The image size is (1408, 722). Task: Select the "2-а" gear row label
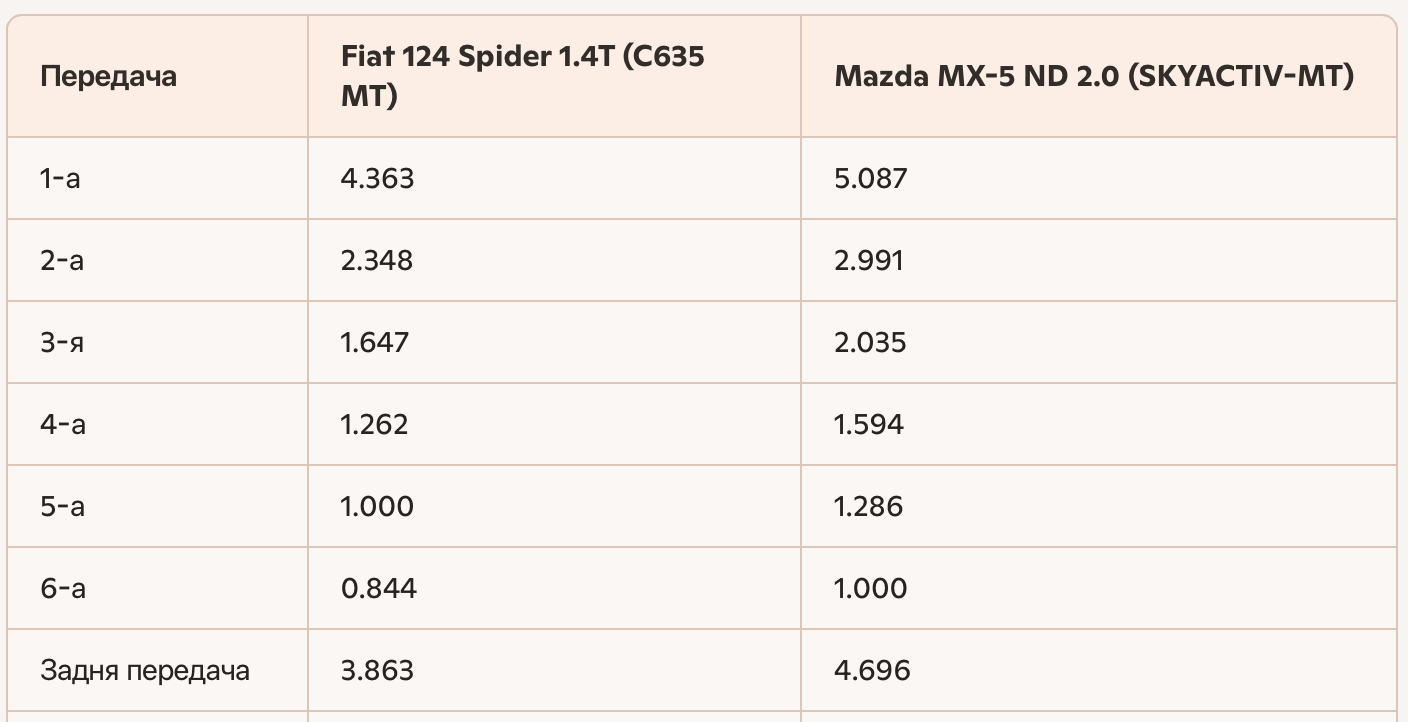62,260
